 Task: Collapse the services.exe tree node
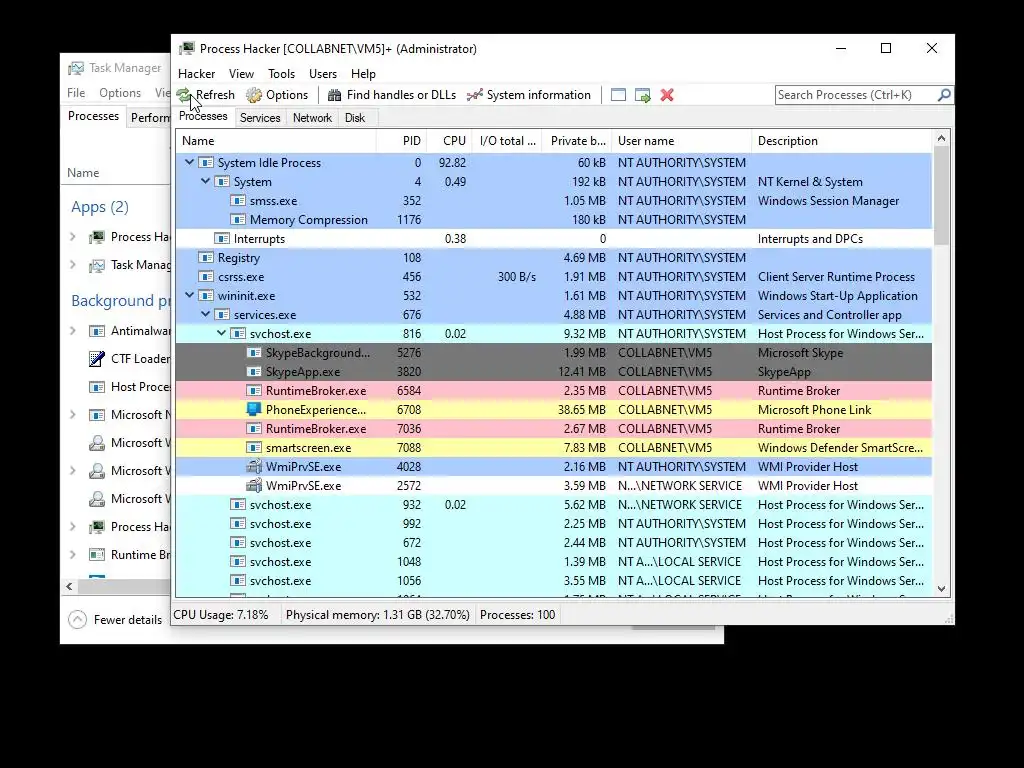click(205, 314)
